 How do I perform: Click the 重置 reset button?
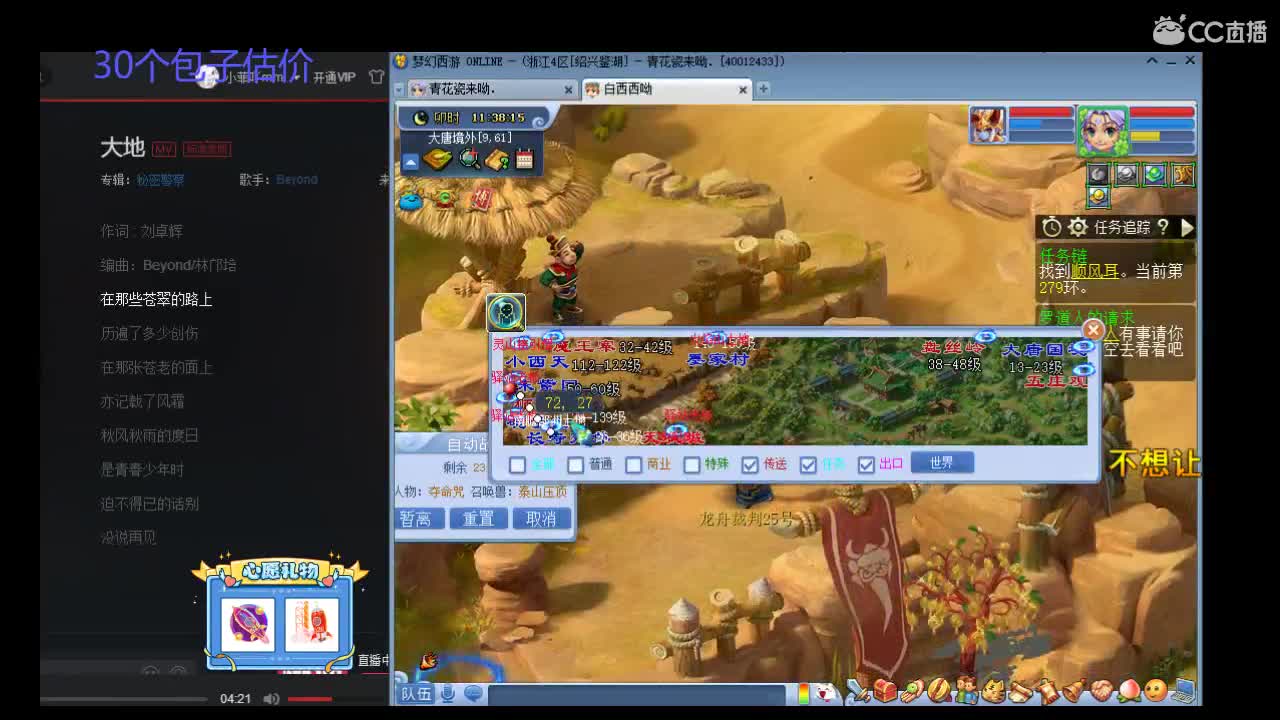[478, 519]
